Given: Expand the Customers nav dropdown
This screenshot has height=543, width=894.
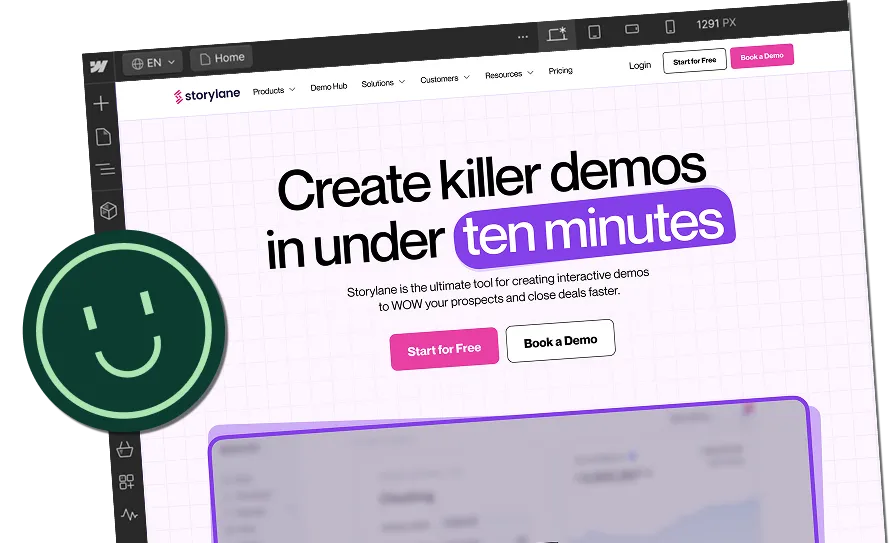Looking at the screenshot, I should click(x=445, y=79).
